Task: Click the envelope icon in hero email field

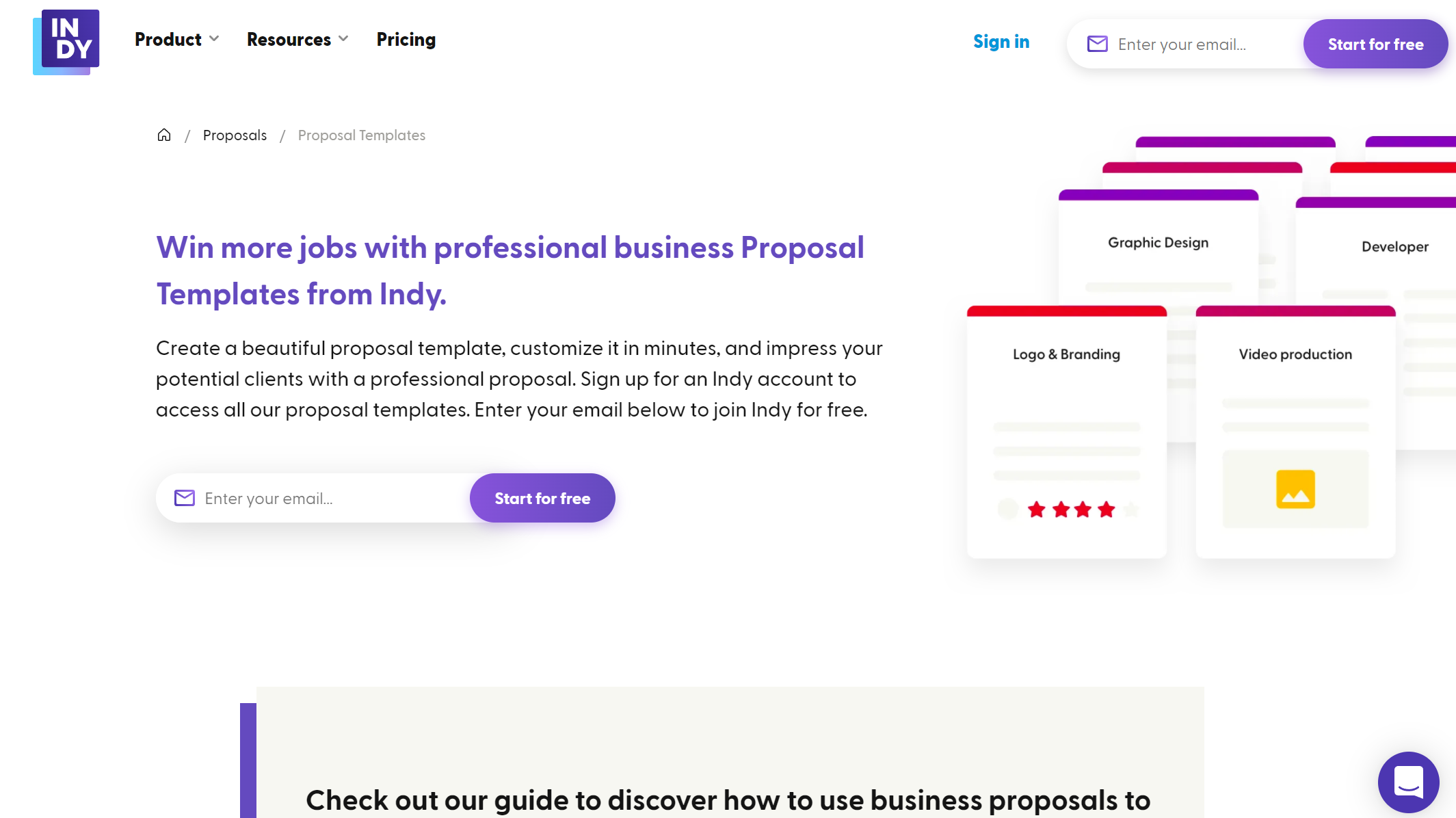Action: click(x=185, y=498)
